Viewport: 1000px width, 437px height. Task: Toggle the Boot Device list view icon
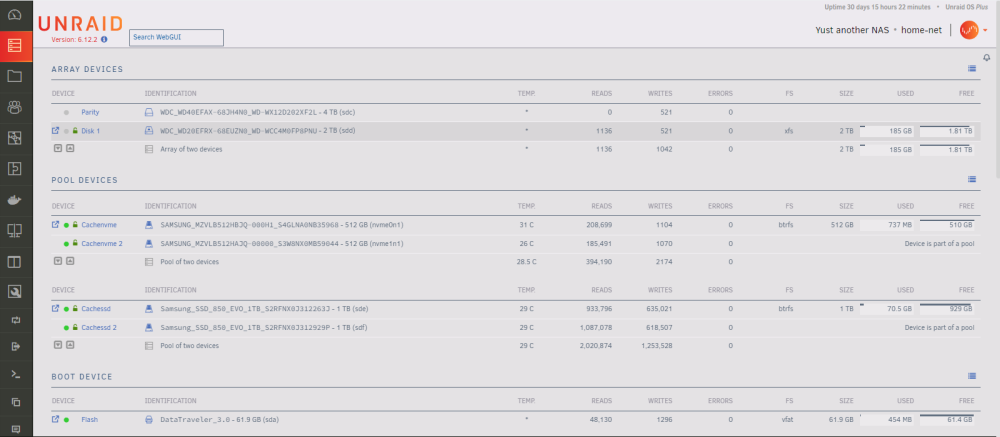(971, 376)
